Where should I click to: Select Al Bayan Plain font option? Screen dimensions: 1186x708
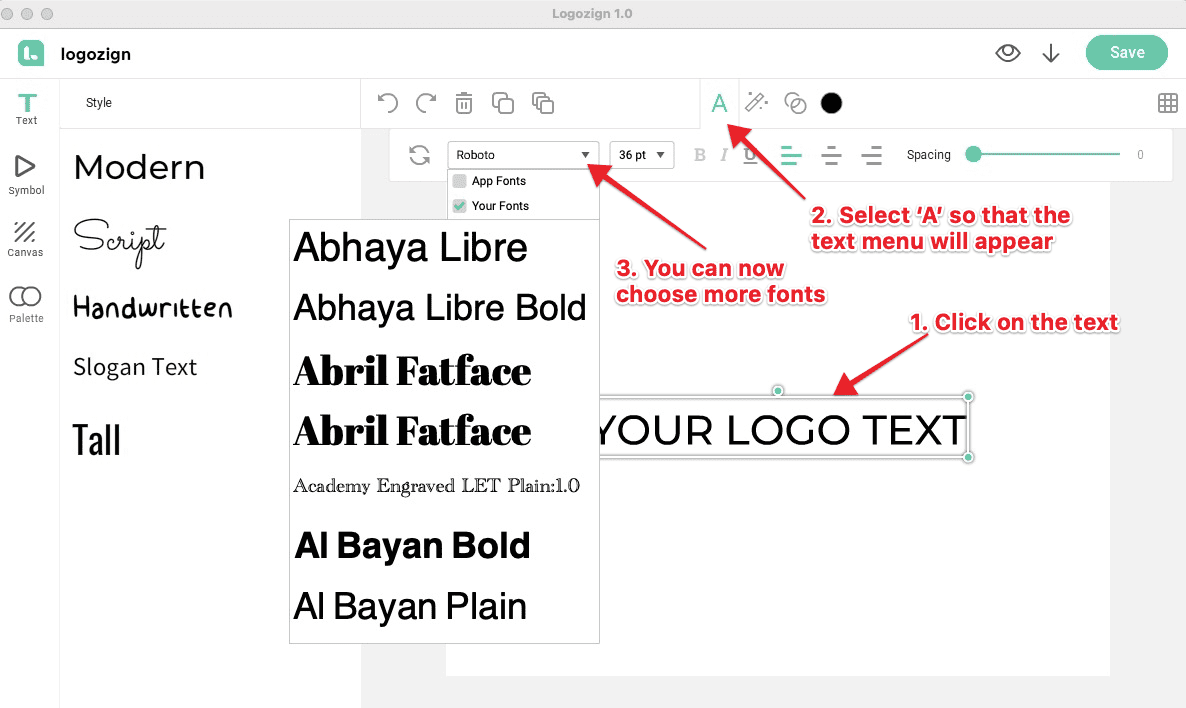(x=410, y=606)
